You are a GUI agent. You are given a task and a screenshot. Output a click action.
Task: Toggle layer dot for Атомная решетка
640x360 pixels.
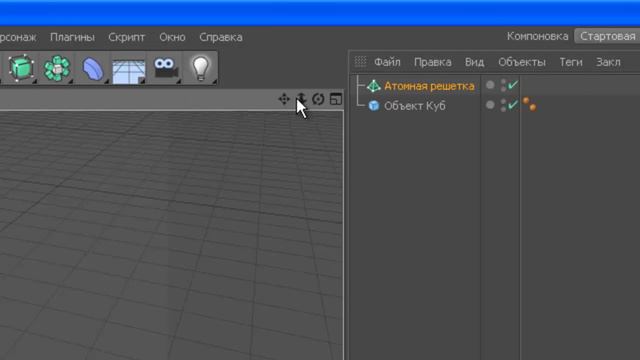pos(490,85)
